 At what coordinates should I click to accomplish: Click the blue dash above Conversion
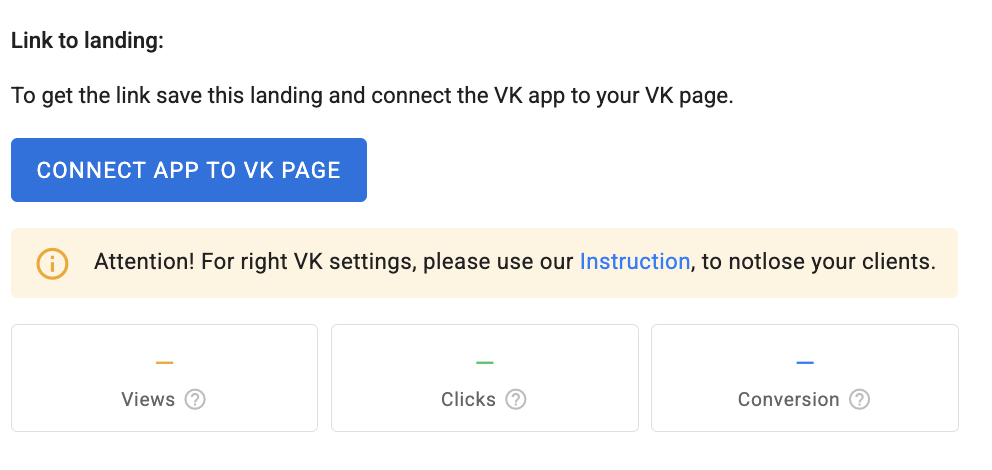(x=805, y=362)
